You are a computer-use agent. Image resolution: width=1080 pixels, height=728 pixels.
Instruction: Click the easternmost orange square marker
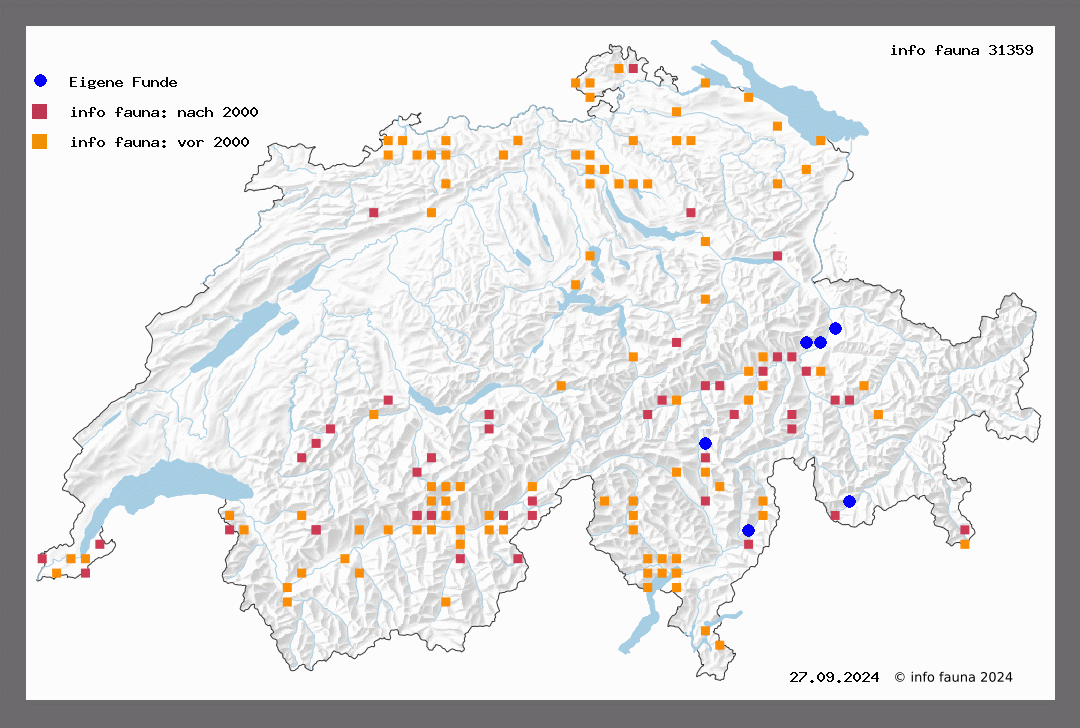click(965, 544)
